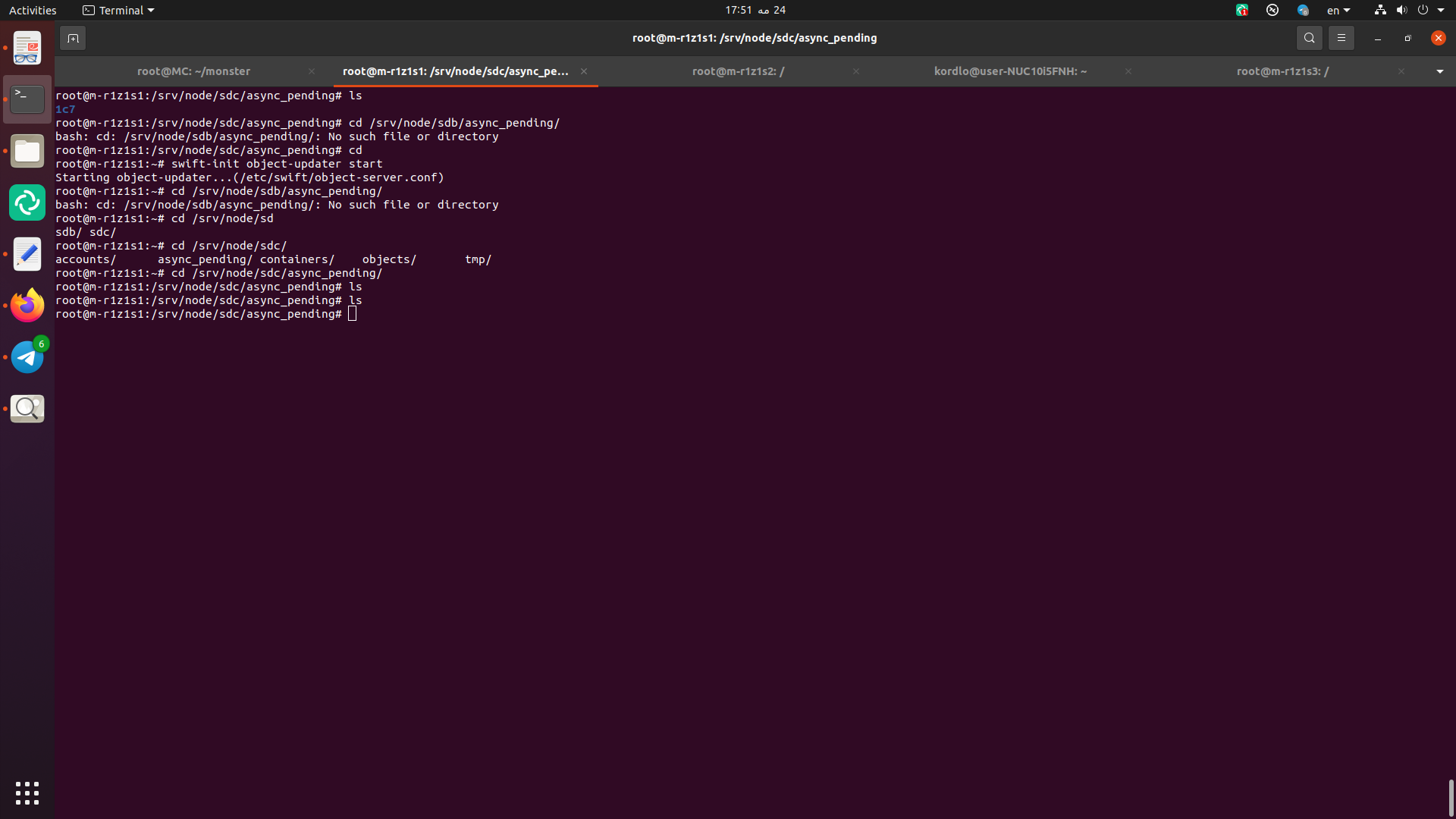Image resolution: width=1456 pixels, height=819 pixels.
Task: Click the terminal vertical scrollbar
Action: click(x=1451, y=798)
